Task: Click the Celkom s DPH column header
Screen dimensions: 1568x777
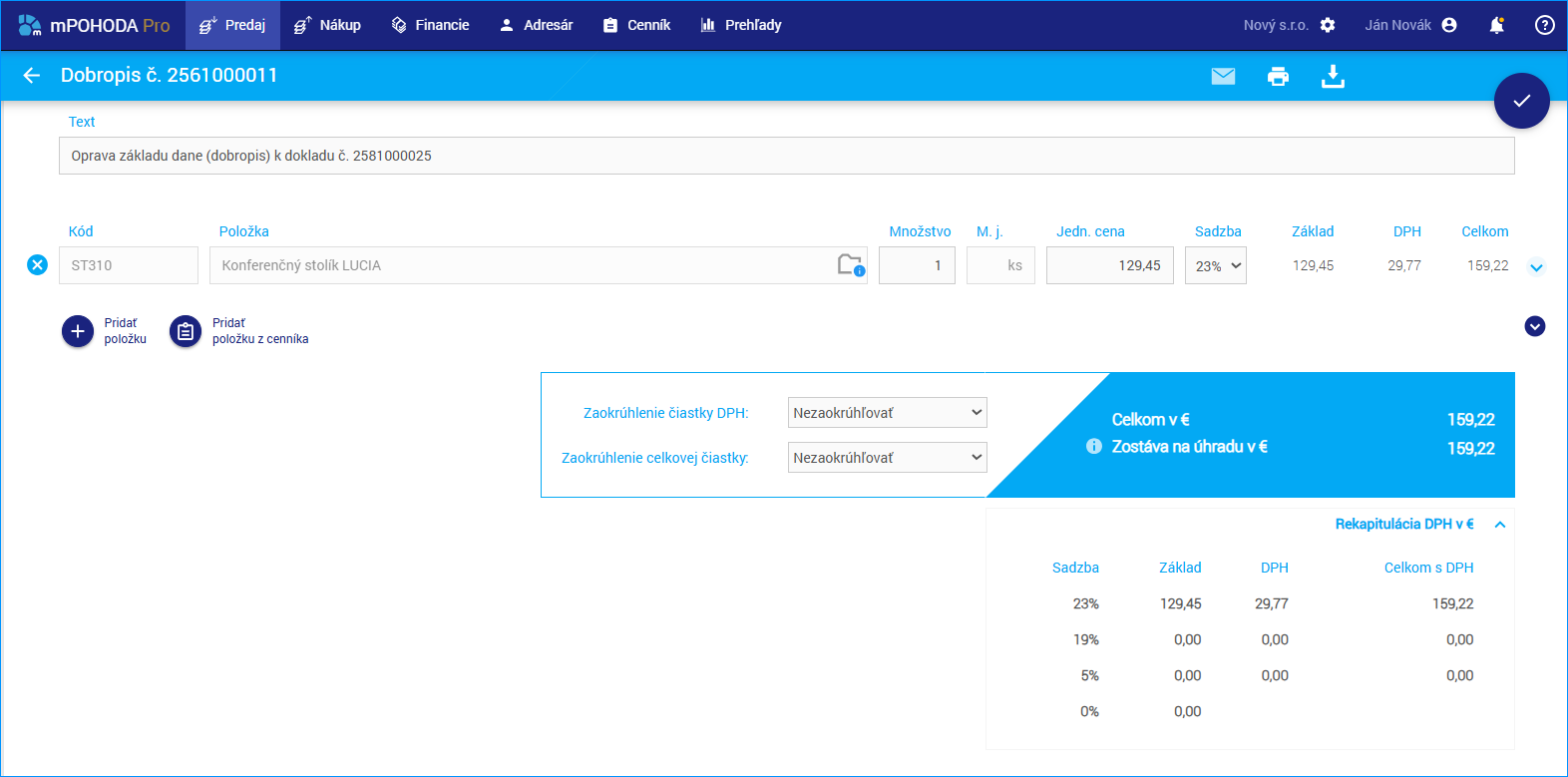Action: [1428, 568]
